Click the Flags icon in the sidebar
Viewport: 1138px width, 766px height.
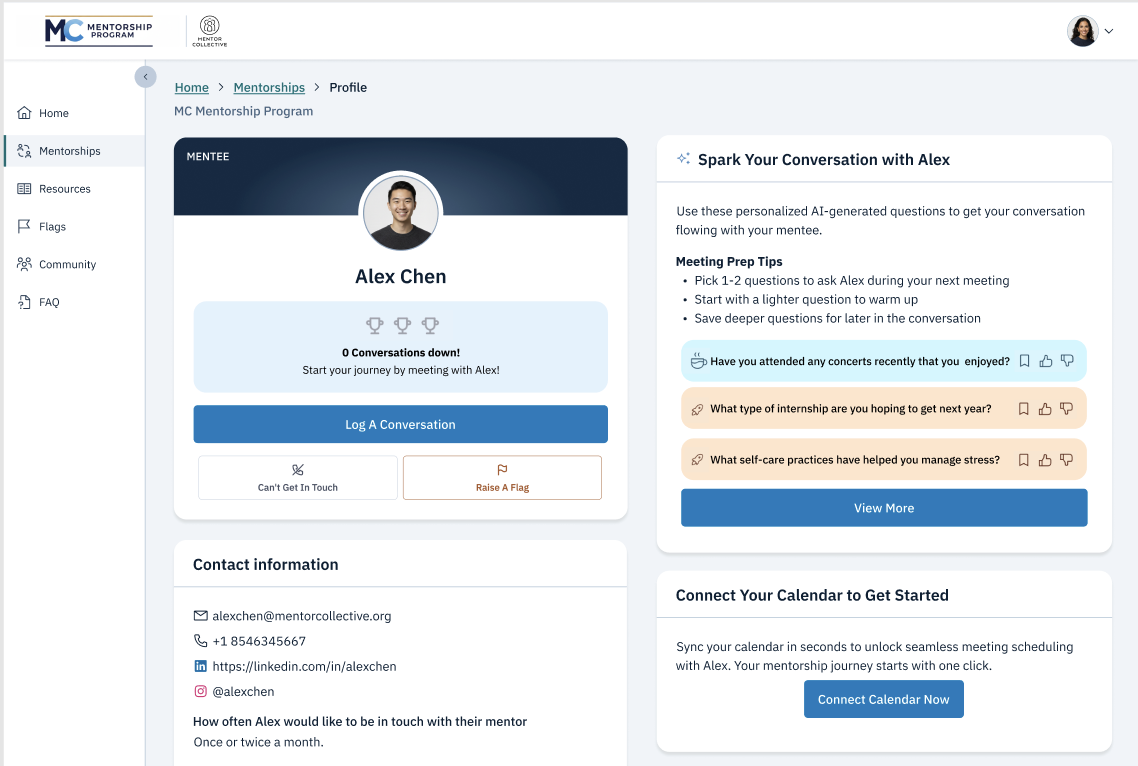click(25, 227)
